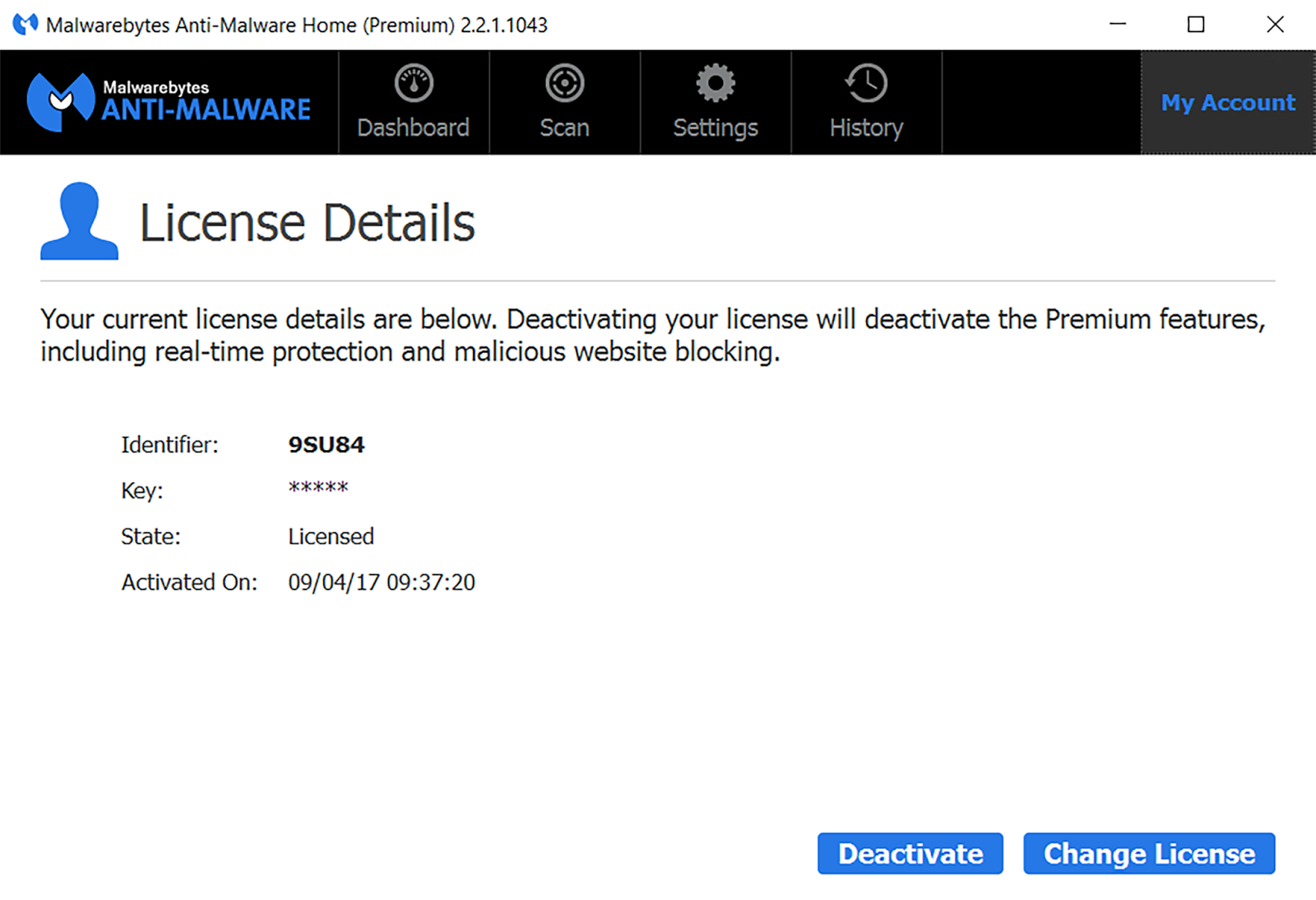Viewport: 1316px width, 900px height.
Task: Click the activation date 09/04/17 09:37:20
Action: [382, 582]
